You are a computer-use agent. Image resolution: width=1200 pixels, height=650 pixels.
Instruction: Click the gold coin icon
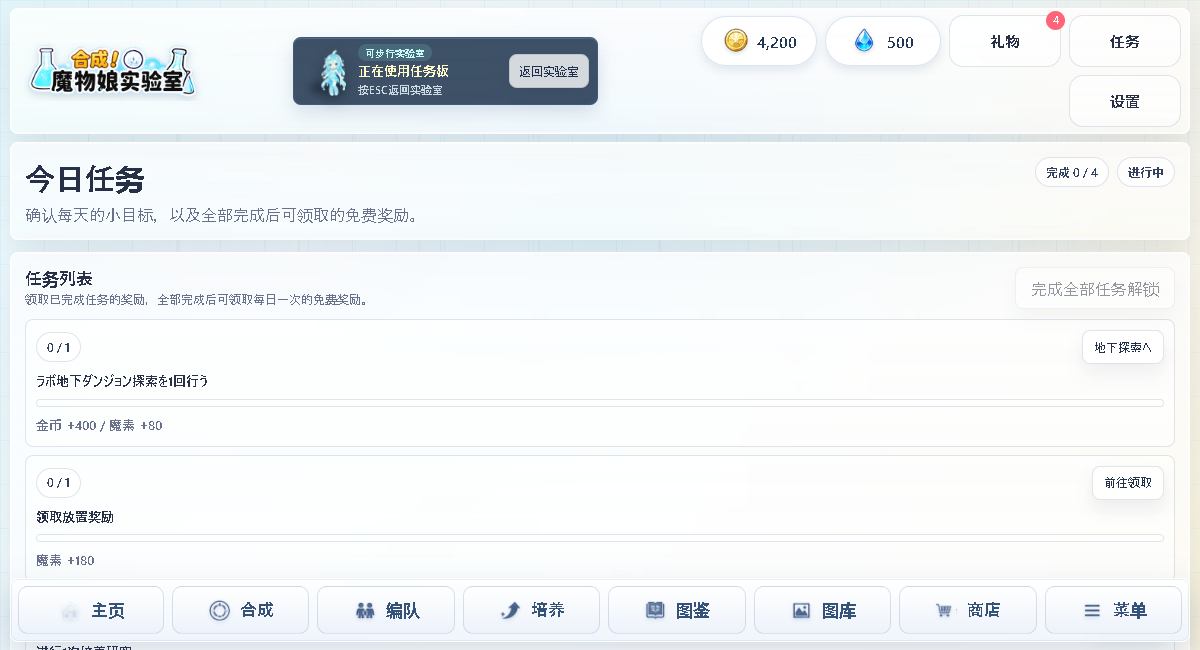coord(736,41)
